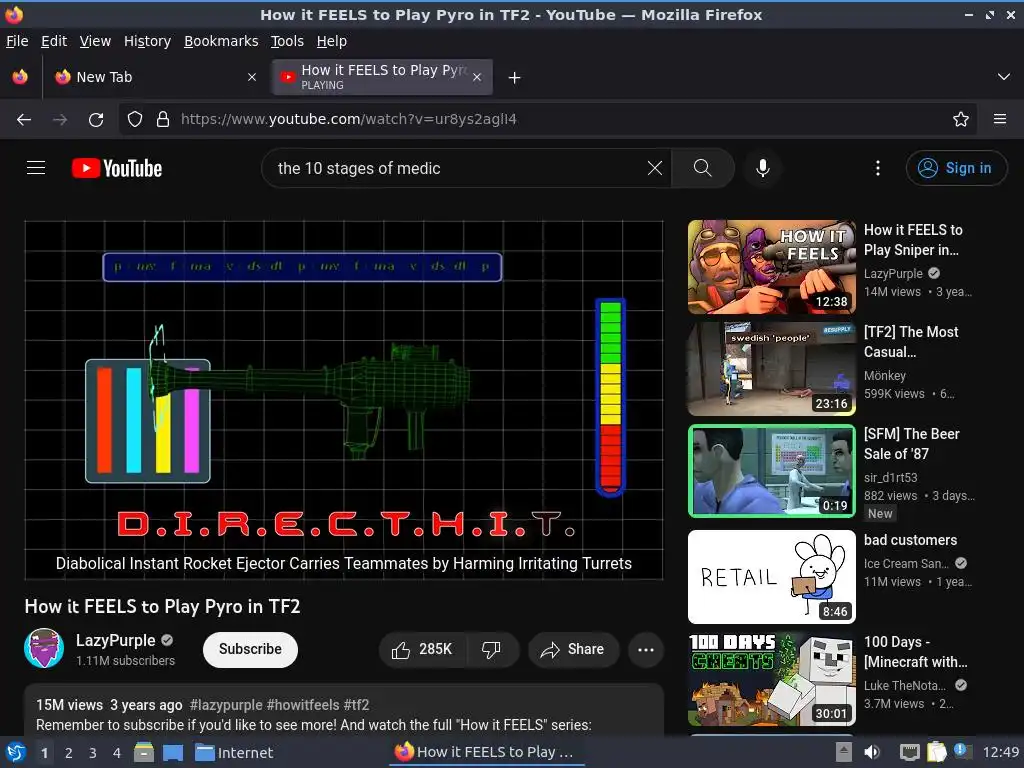This screenshot has width=1024, height=768.
Task: Open 100 Days Minecraft video thumbnail
Action: click(x=772, y=679)
